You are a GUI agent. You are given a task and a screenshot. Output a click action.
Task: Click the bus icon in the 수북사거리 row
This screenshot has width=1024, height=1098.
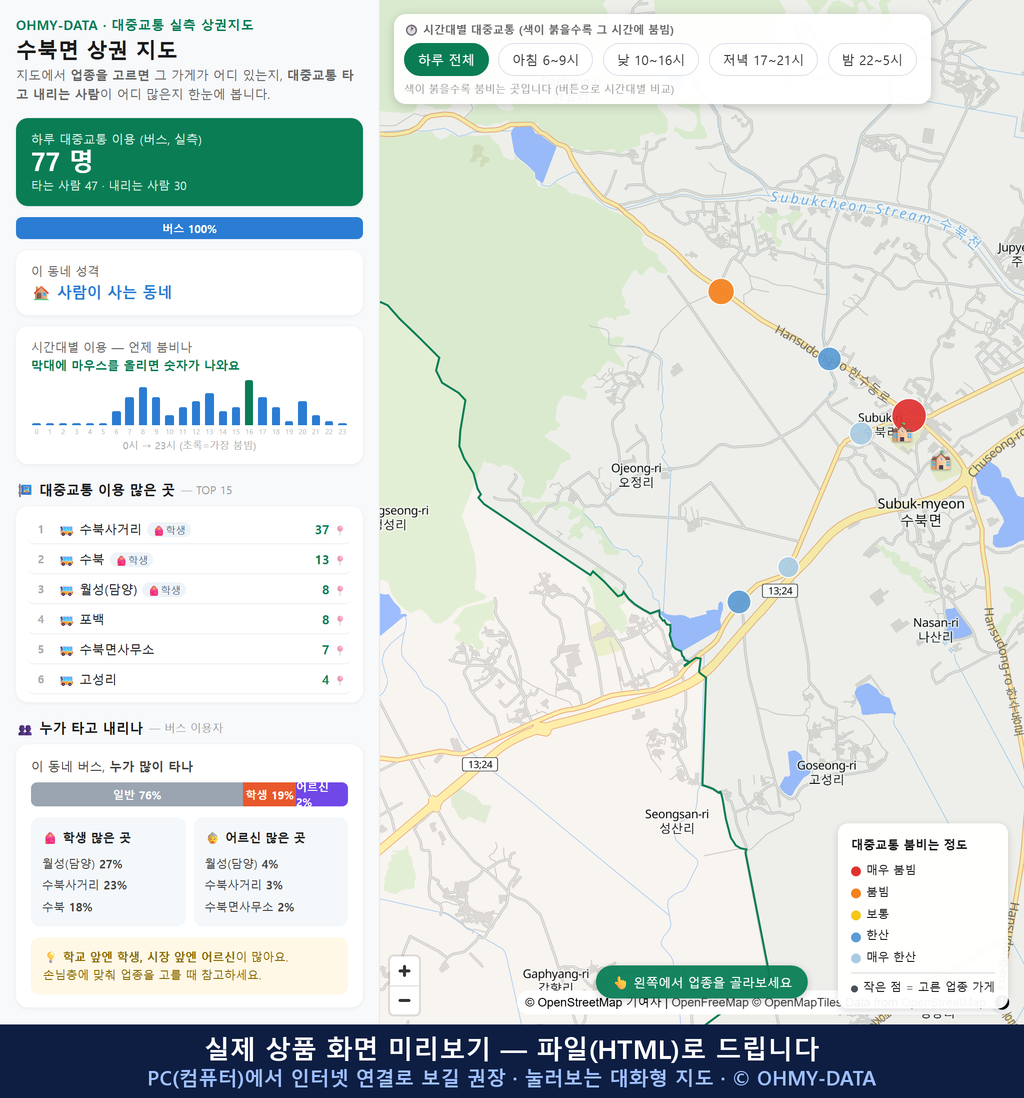click(67, 530)
